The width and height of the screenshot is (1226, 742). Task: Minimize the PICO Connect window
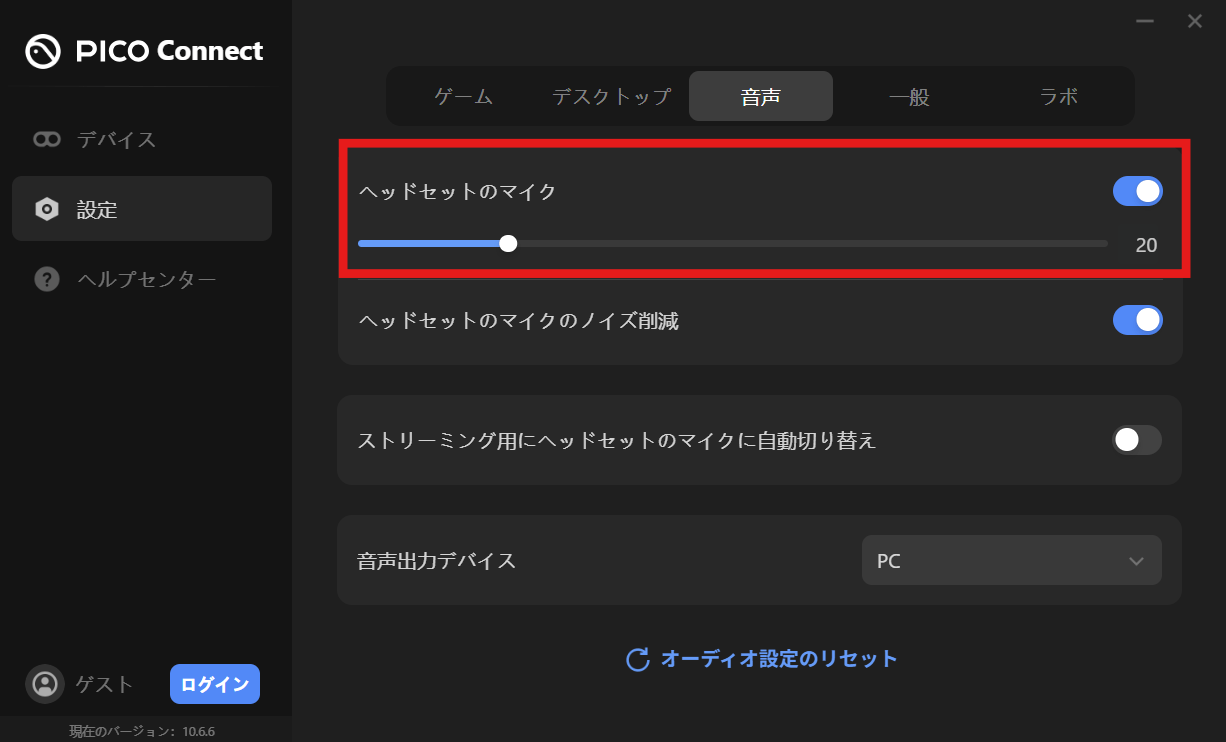point(1145,21)
